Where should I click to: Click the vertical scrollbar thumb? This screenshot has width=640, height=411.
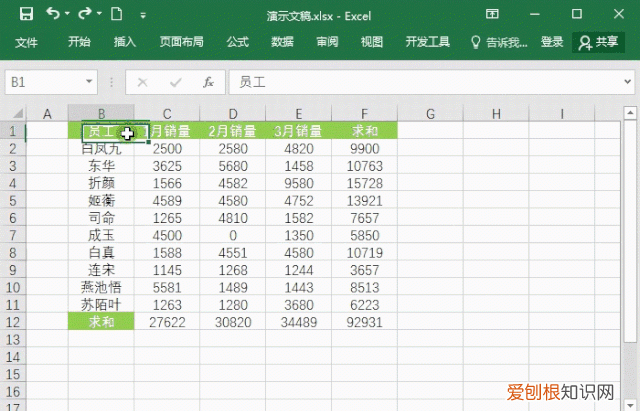point(630,231)
